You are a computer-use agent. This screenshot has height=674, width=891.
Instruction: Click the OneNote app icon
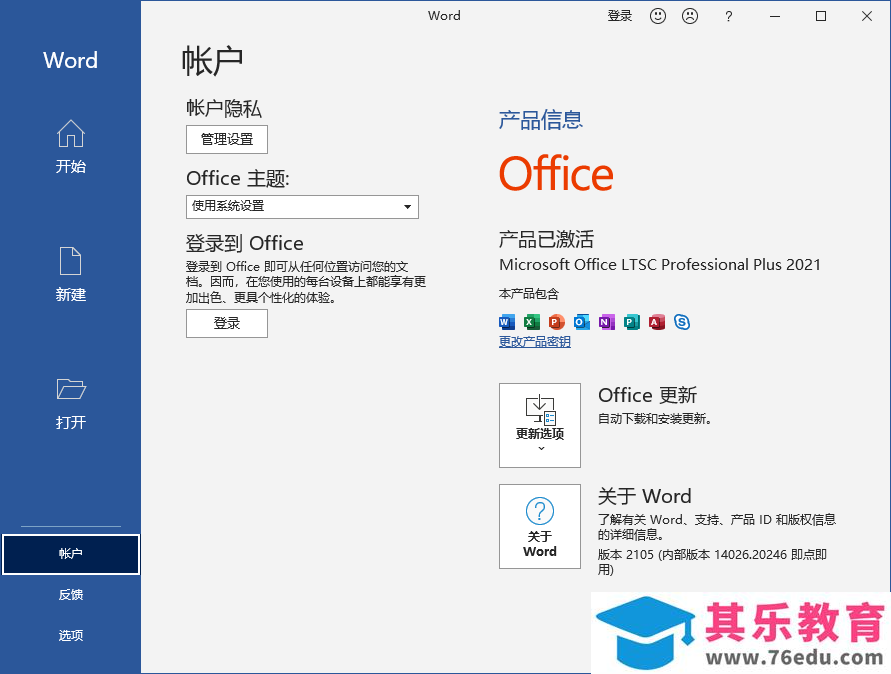point(606,322)
